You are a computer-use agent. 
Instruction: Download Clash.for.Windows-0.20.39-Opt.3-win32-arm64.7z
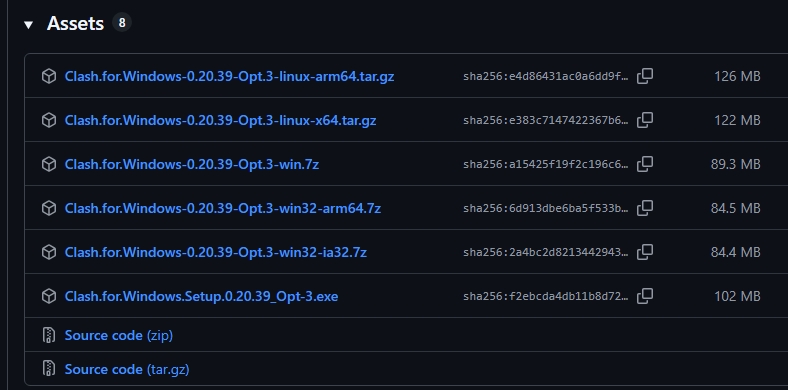coord(223,208)
